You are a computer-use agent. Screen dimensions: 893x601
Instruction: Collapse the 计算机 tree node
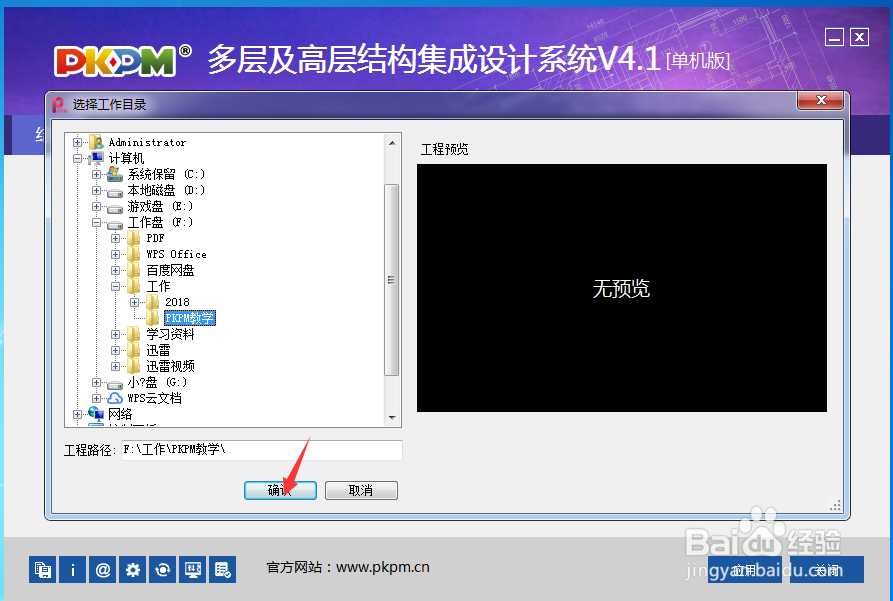click(x=77, y=158)
